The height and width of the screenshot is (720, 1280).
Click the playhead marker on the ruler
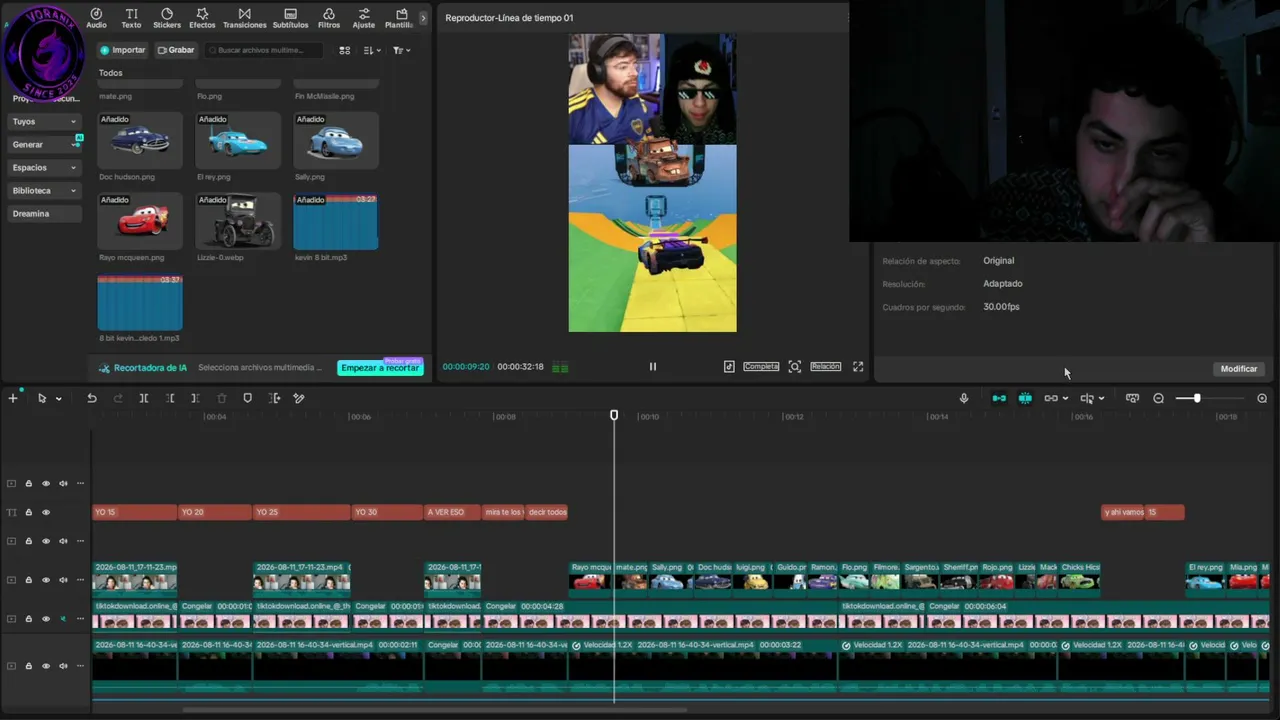614,415
